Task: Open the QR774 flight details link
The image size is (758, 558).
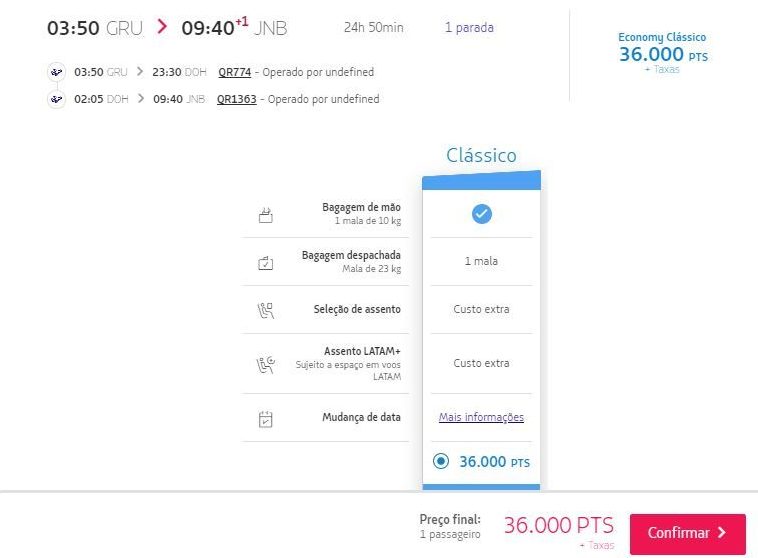Action: pos(234,72)
